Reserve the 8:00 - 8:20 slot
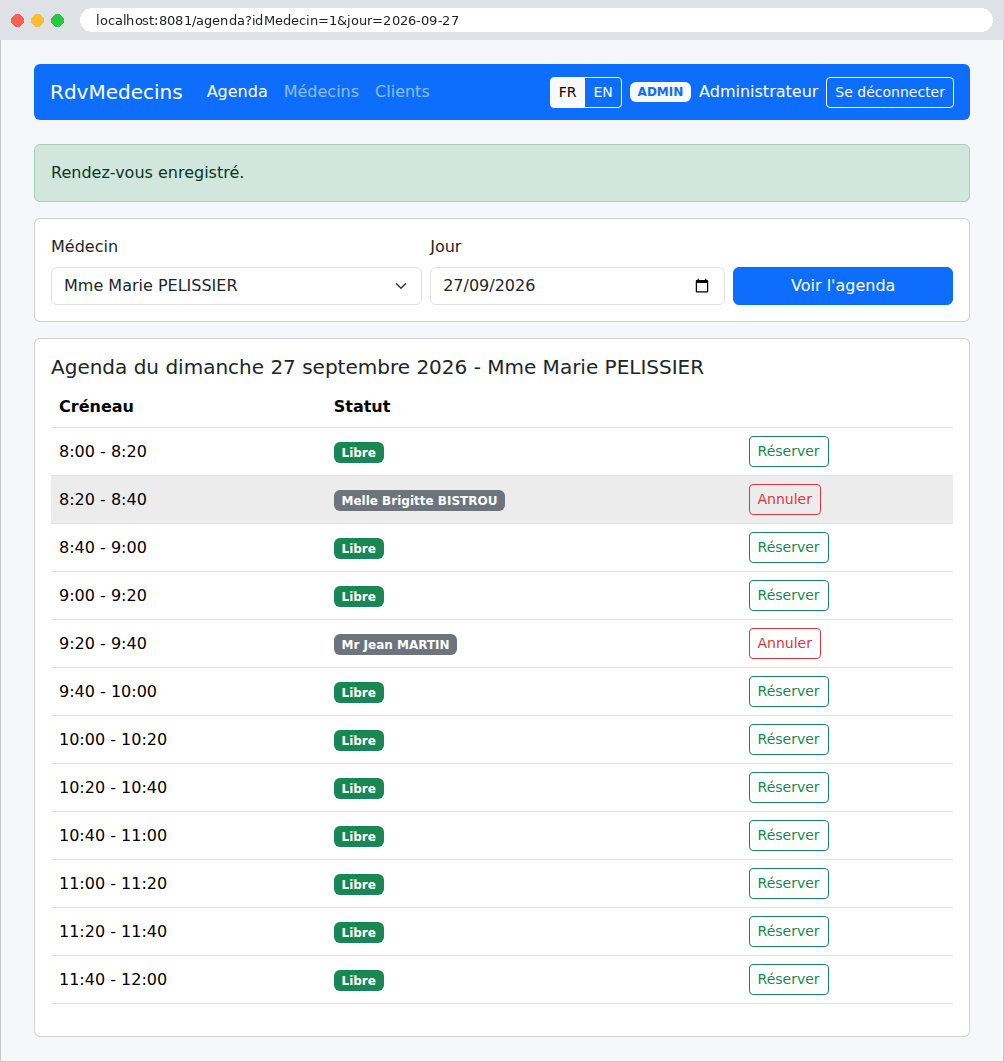The width and height of the screenshot is (1004, 1062). coord(789,452)
